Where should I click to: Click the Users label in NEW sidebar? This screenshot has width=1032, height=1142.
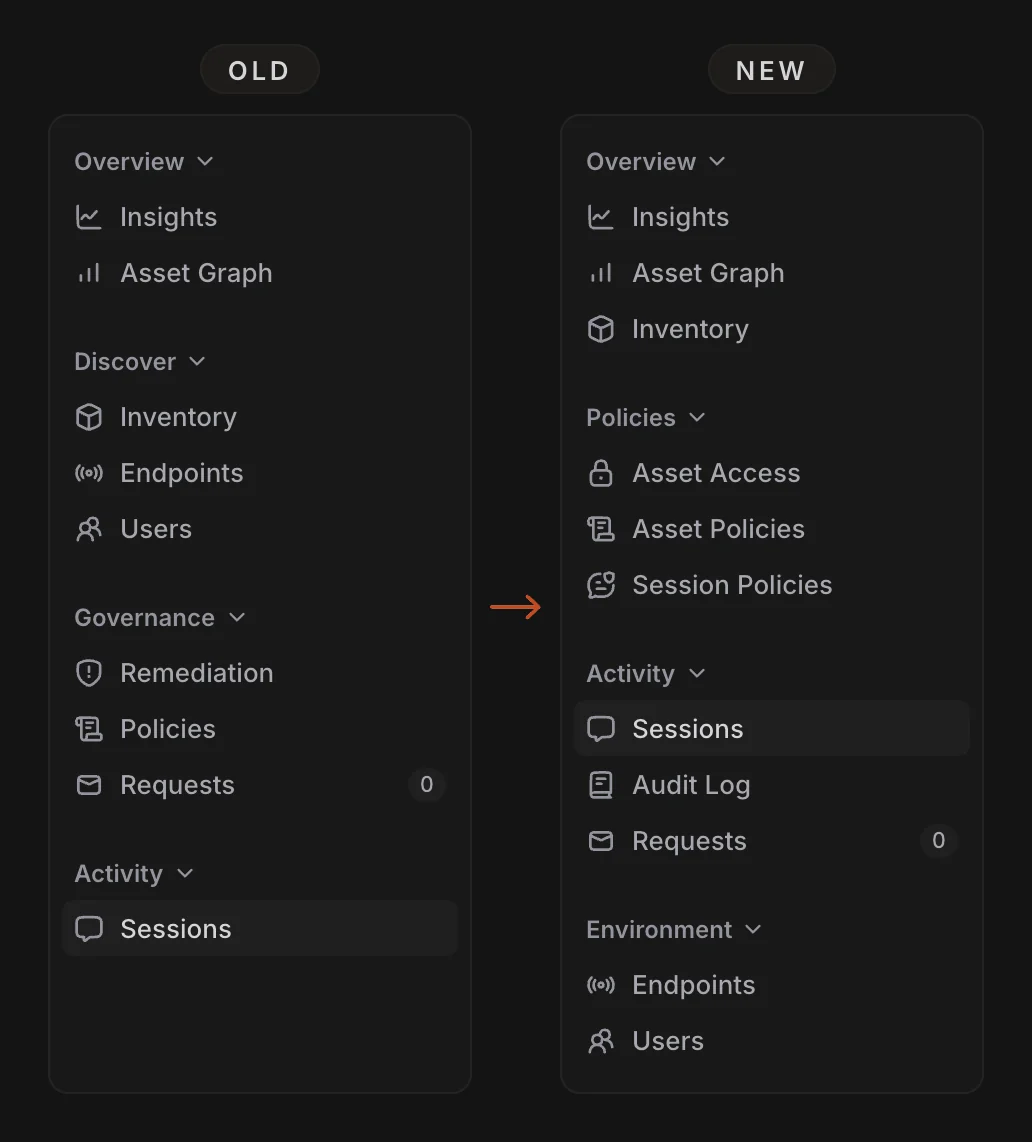[668, 1041]
